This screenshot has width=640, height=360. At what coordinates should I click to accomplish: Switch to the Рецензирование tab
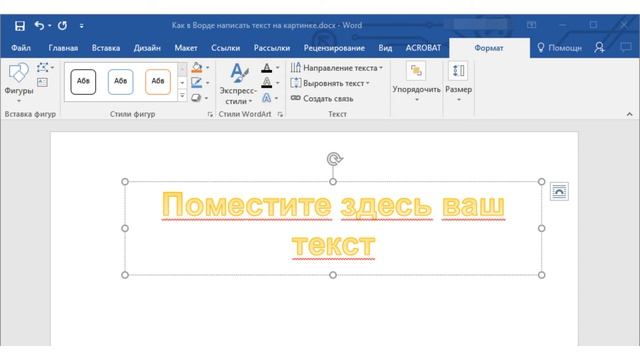[x=334, y=48]
